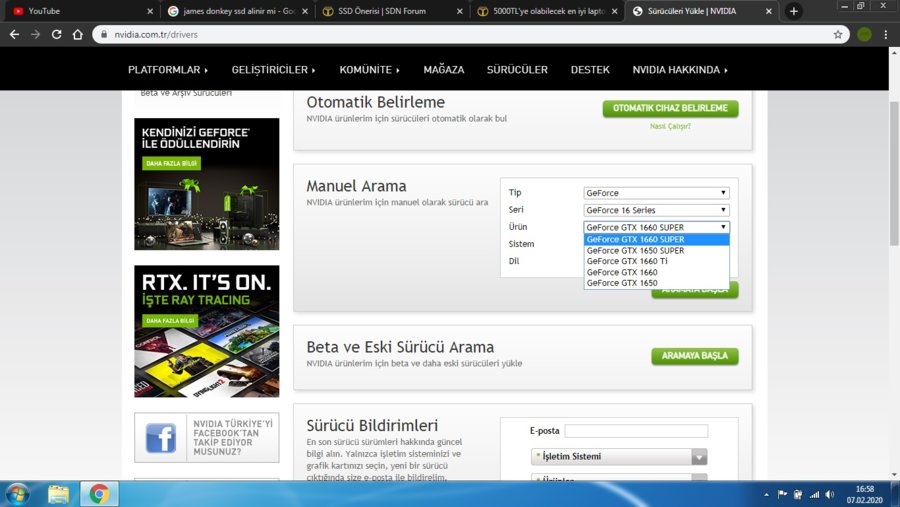Click the E-posta input field
The image size is (900, 507).
point(636,431)
